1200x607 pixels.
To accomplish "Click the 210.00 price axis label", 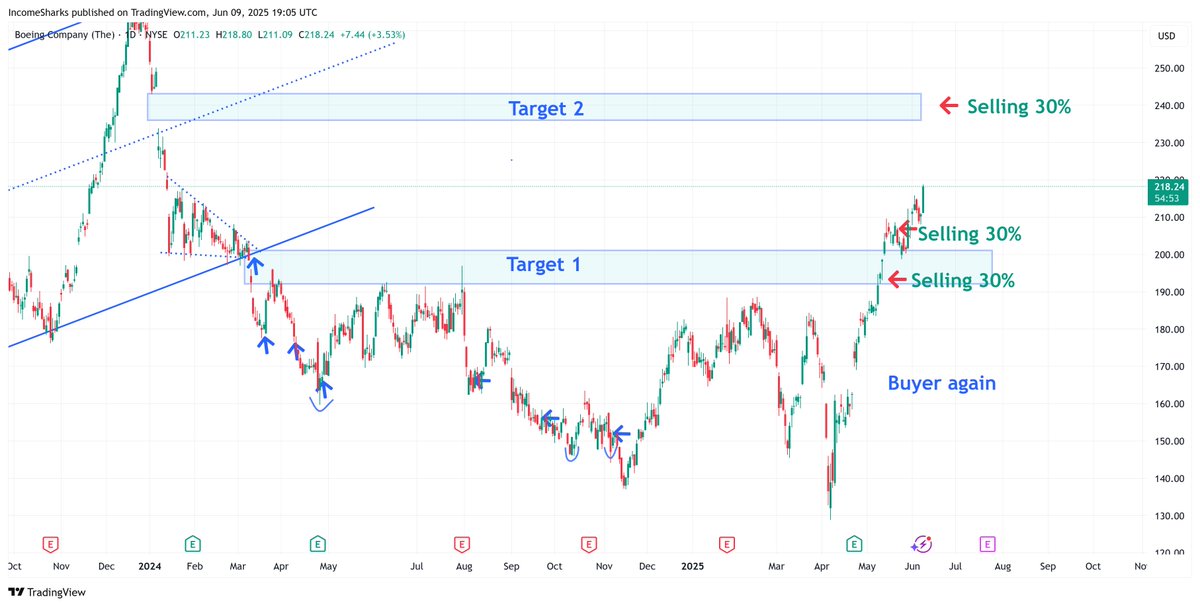I will click(x=1170, y=218).
